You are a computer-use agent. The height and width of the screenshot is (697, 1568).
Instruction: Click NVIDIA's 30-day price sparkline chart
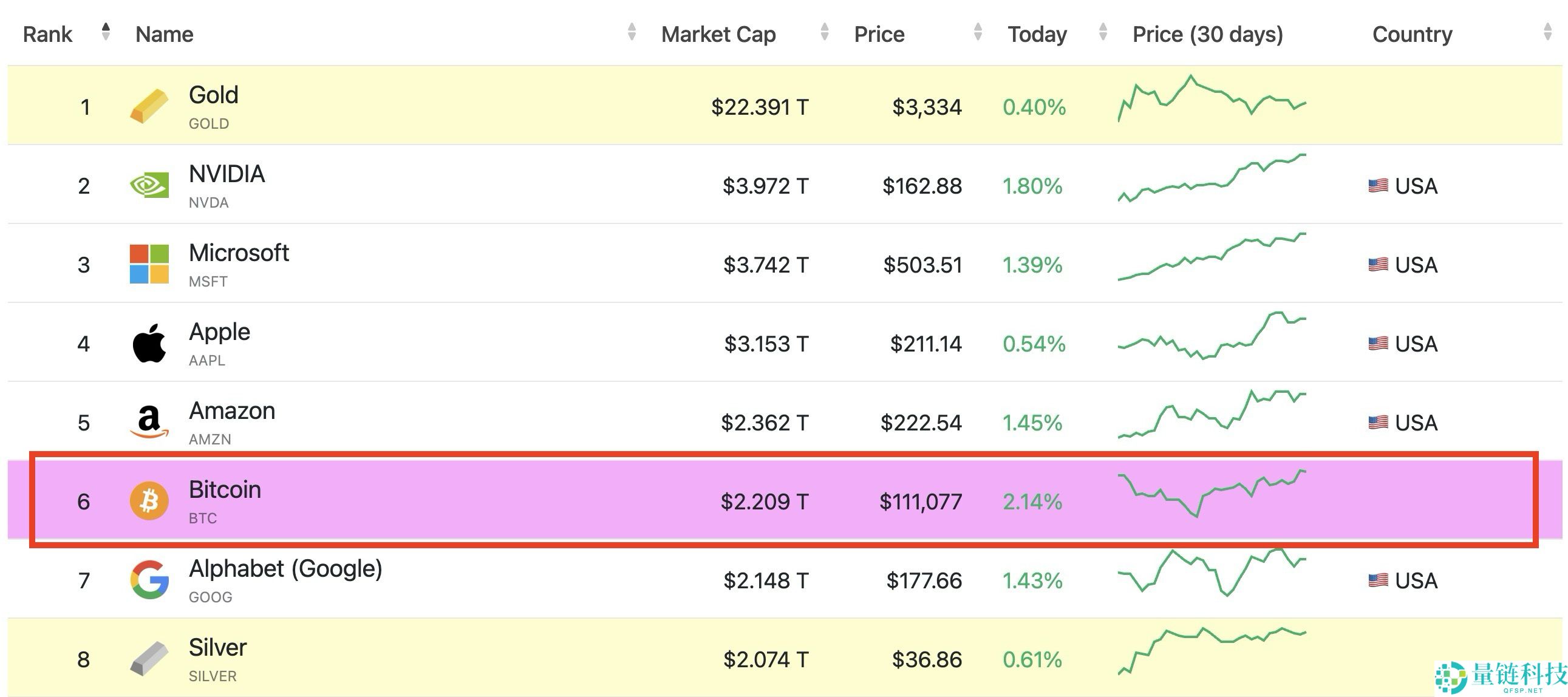[x=1212, y=178]
